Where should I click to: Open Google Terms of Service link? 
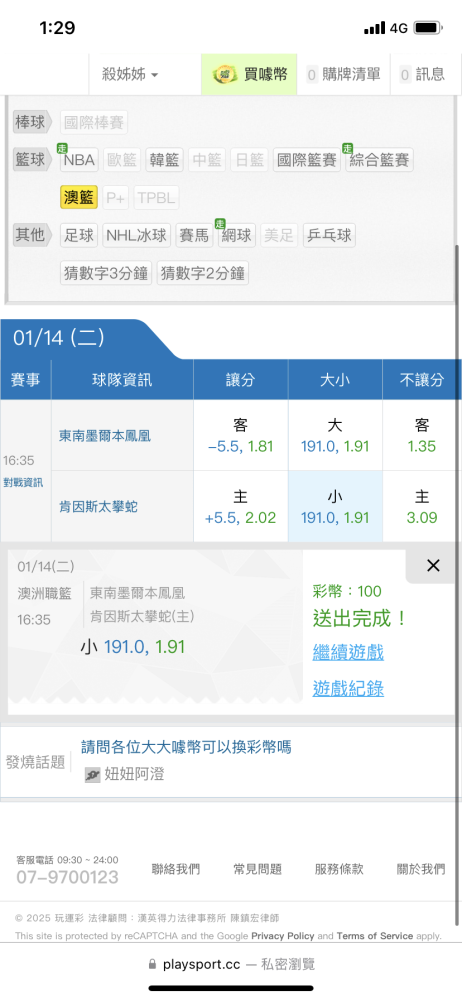coord(375,936)
